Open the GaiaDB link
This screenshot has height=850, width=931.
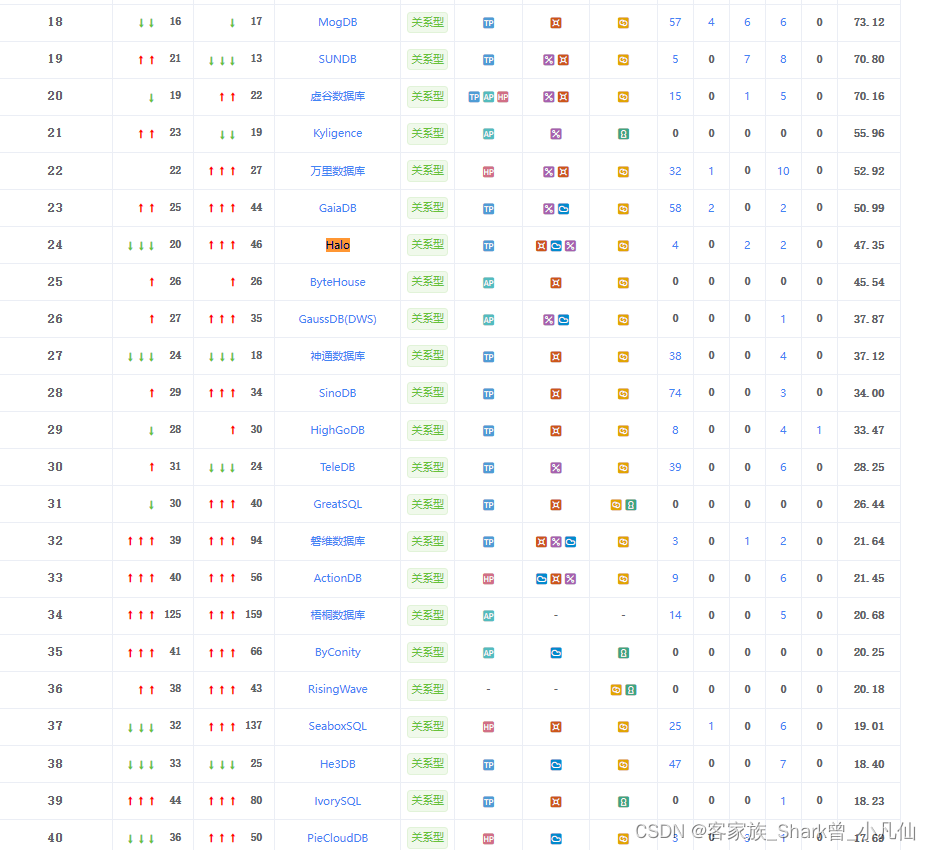click(337, 208)
